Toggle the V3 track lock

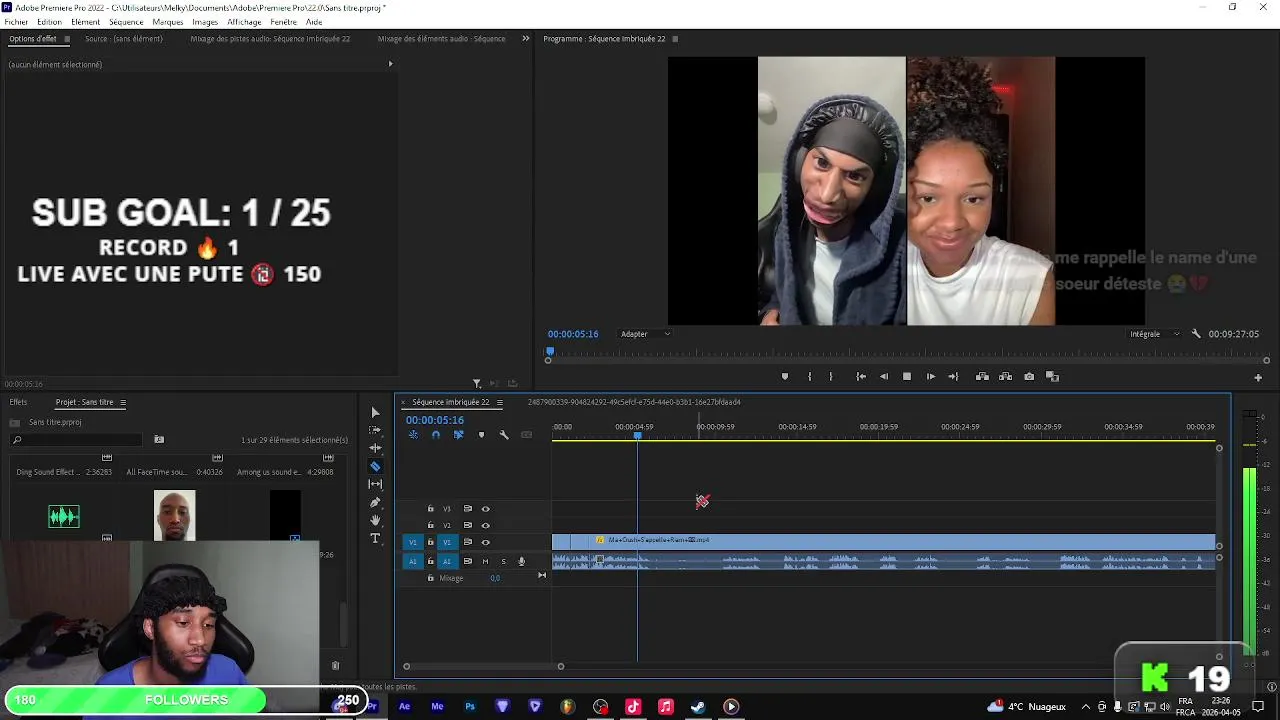(x=431, y=509)
